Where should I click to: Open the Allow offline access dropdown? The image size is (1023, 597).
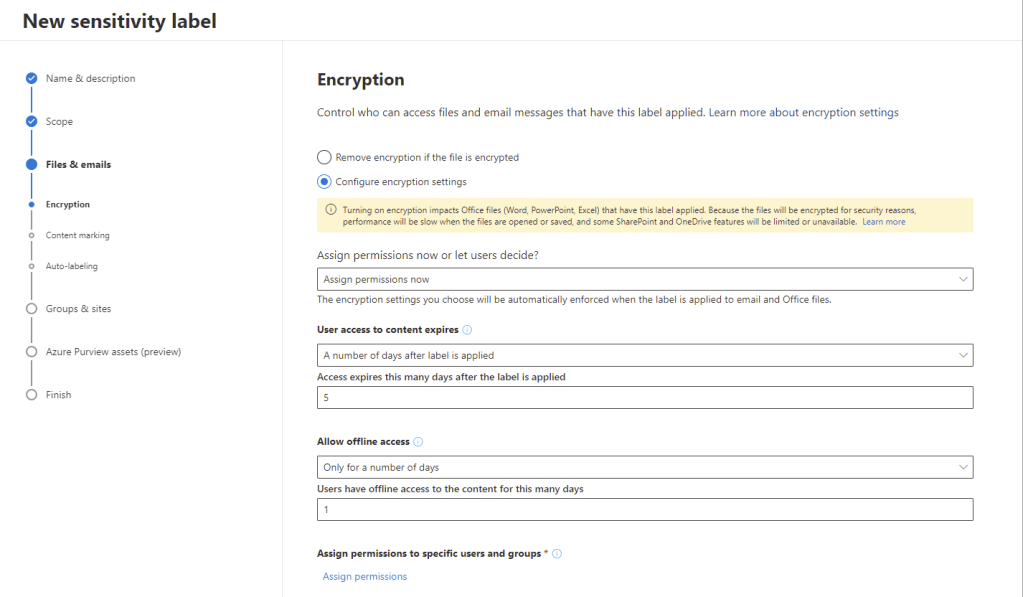[644, 467]
